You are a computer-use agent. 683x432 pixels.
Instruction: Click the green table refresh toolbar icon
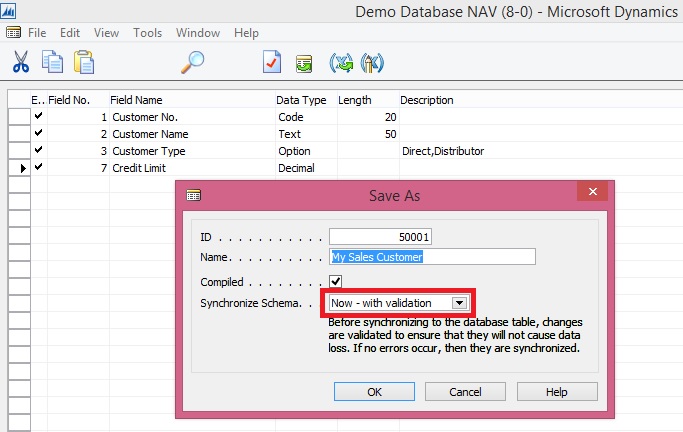(304, 62)
